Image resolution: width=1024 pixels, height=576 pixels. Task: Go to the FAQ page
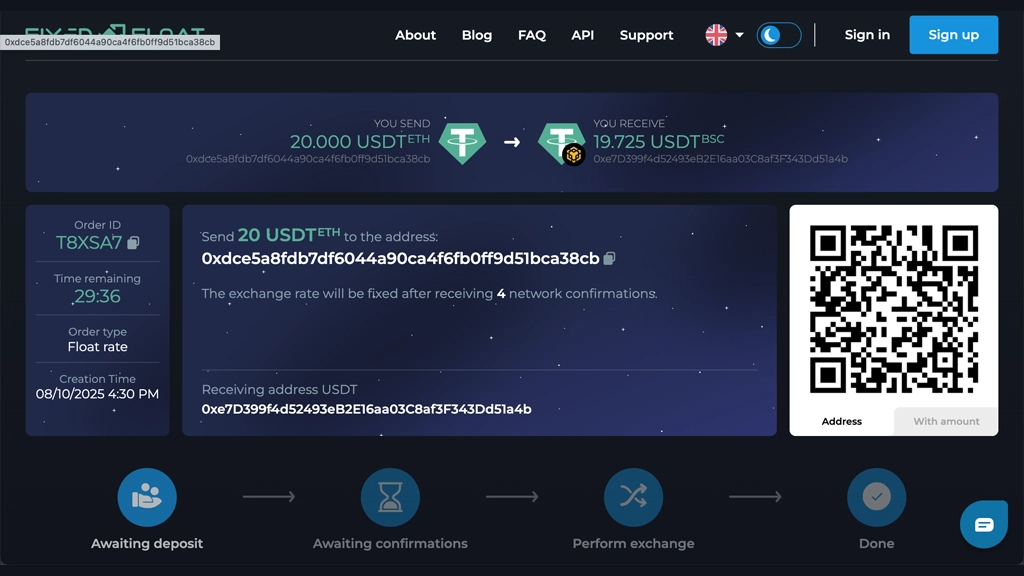click(x=532, y=35)
